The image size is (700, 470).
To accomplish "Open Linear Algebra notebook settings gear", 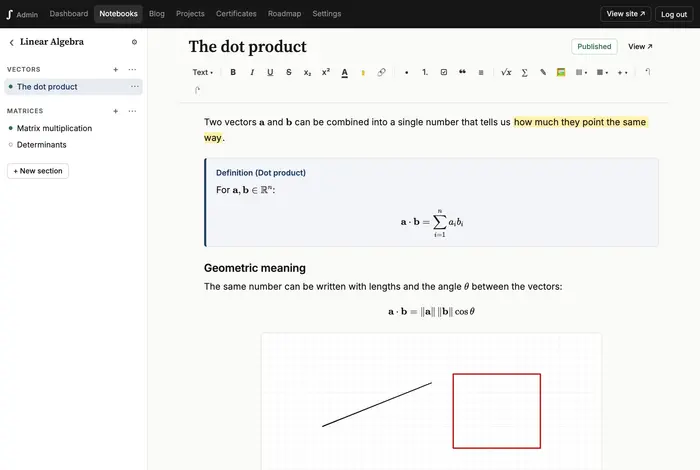I will point(134,42).
